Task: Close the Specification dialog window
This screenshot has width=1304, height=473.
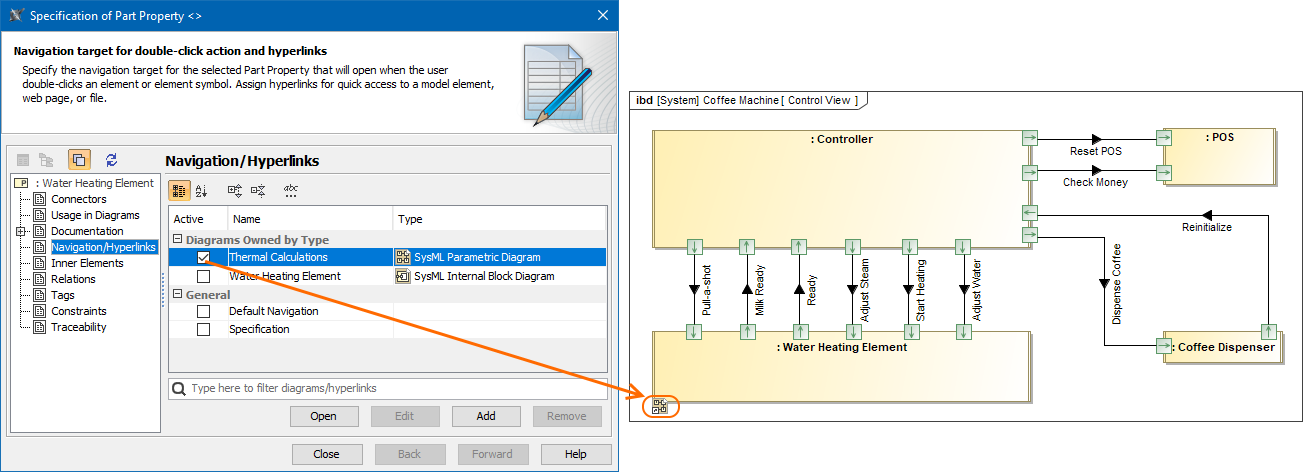Action: [x=602, y=15]
